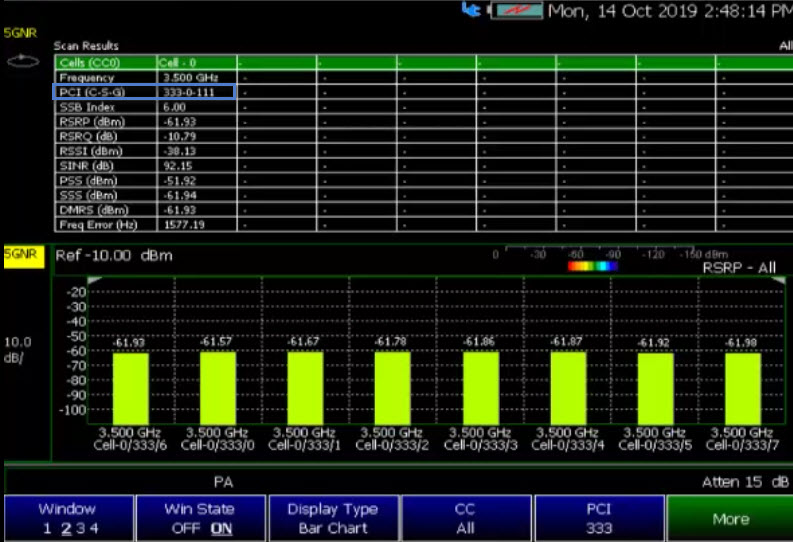Screen dimensions: 793x542
Task: Click the DMRS row value -61.93
Action: pos(180,210)
